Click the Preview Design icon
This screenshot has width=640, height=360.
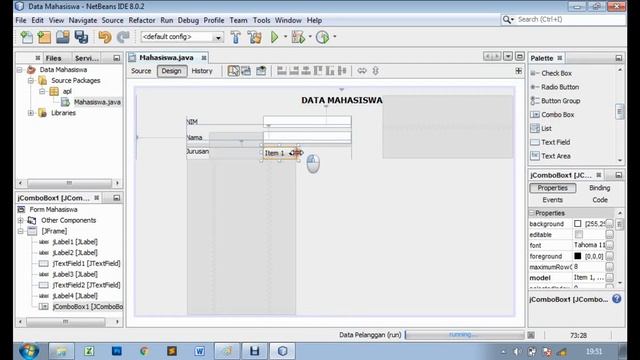click(261, 71)
